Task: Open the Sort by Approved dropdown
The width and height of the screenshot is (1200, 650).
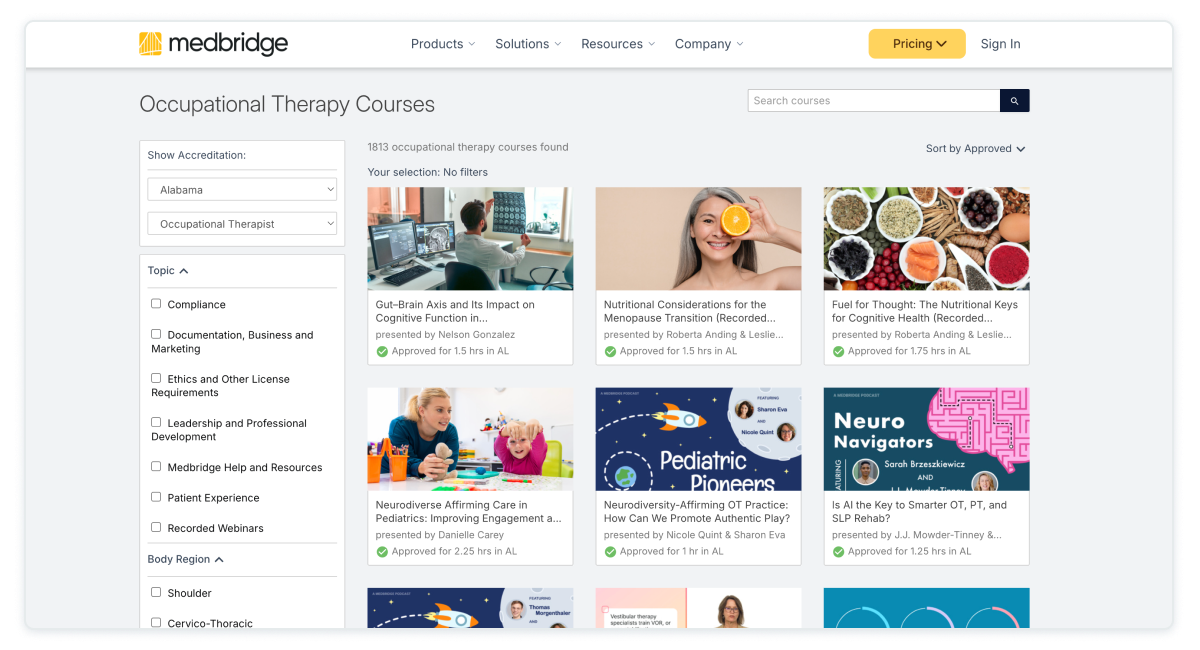Action: click(x=976, y=149)
